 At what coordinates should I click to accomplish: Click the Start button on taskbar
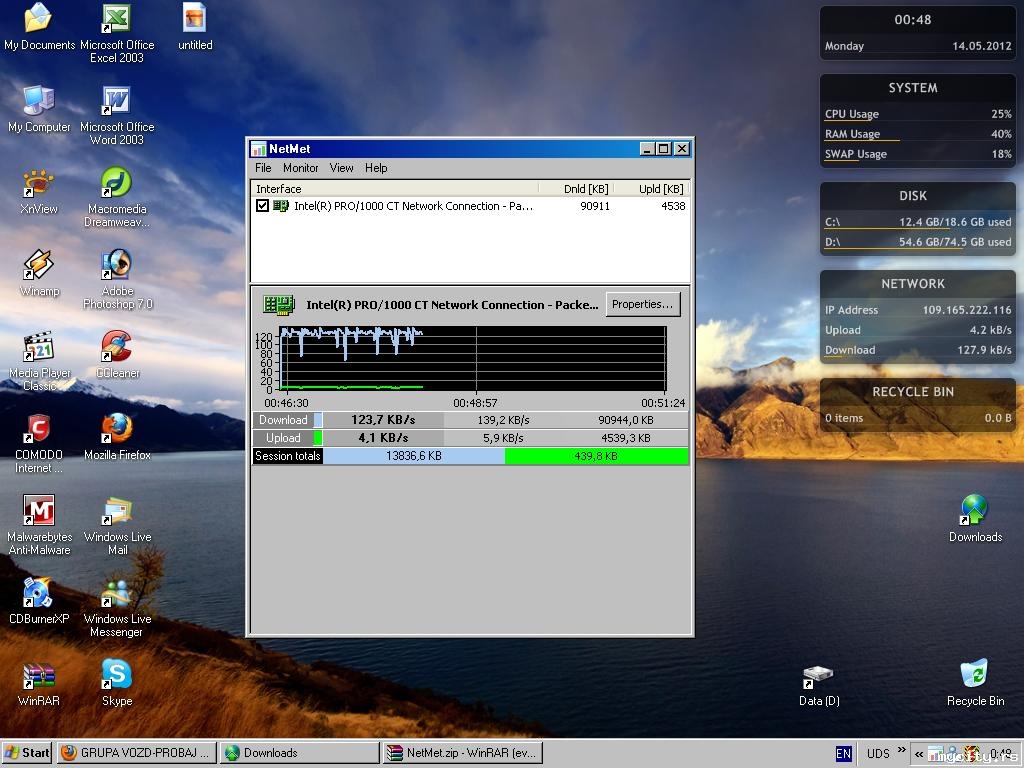(27, 753)
